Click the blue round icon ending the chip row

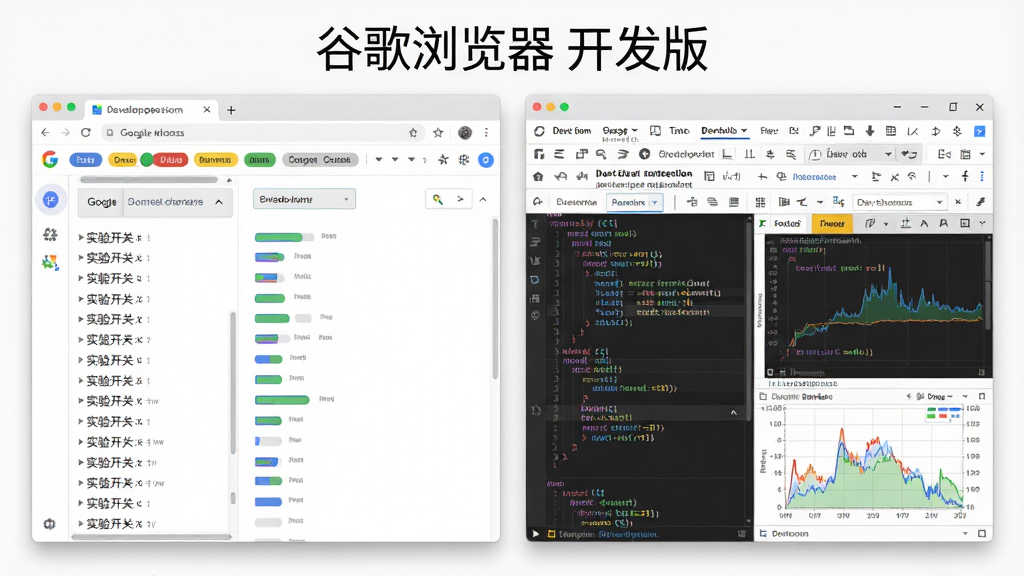click(x=486, y=160)
